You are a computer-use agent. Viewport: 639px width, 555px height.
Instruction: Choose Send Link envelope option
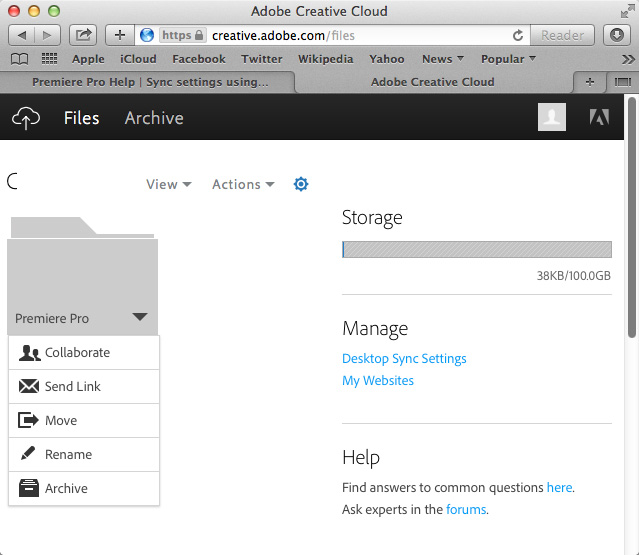point(84,386)
